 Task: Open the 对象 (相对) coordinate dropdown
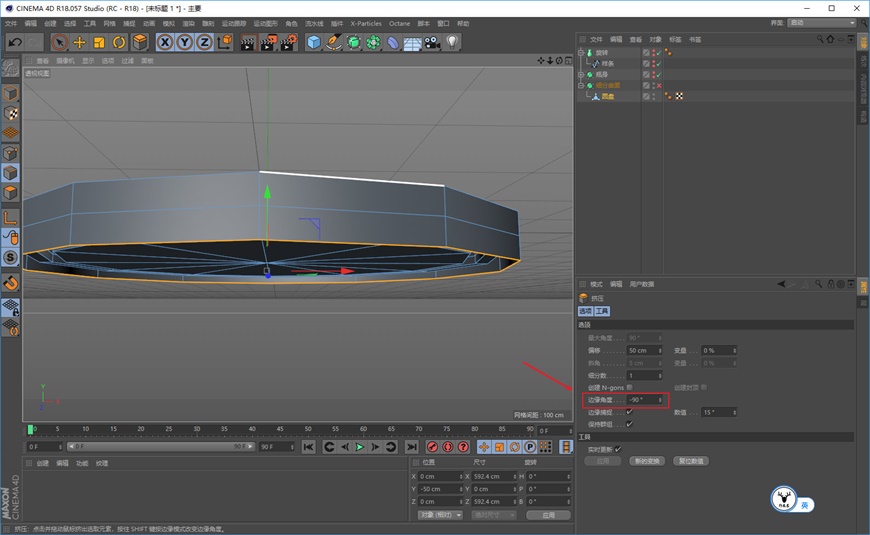click(x=440, y=515)
